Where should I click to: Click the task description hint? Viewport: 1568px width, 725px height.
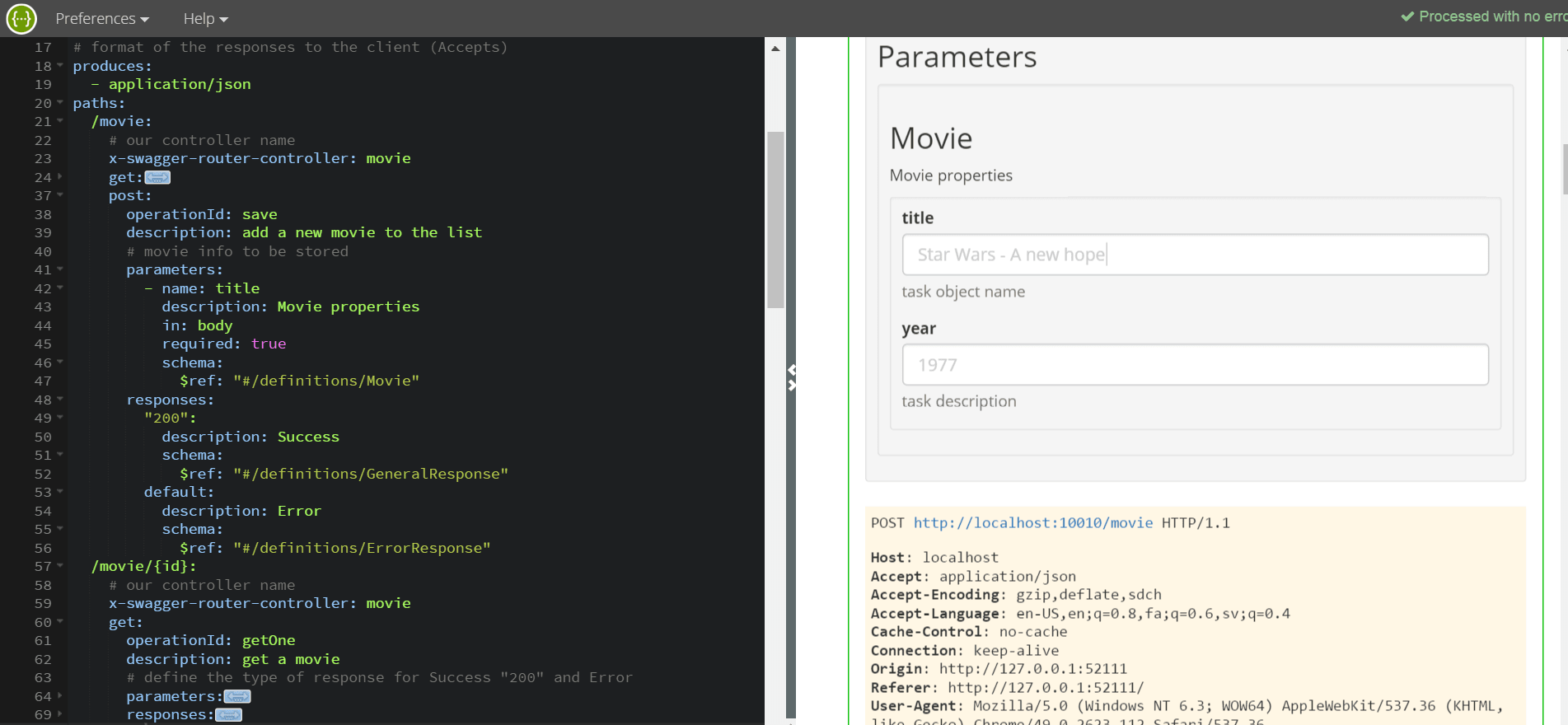[959, 401]
